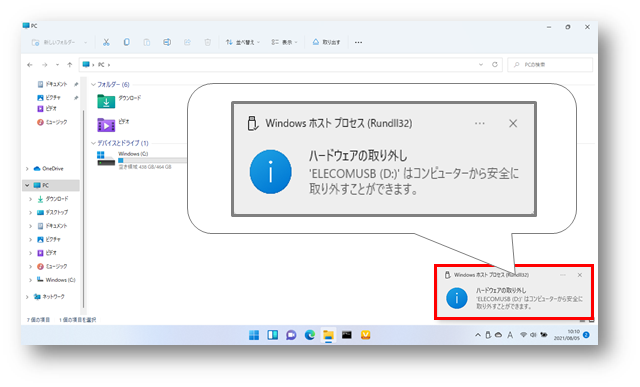Open the notification center badge
The image size is (640, 387).
click(586, 335)
